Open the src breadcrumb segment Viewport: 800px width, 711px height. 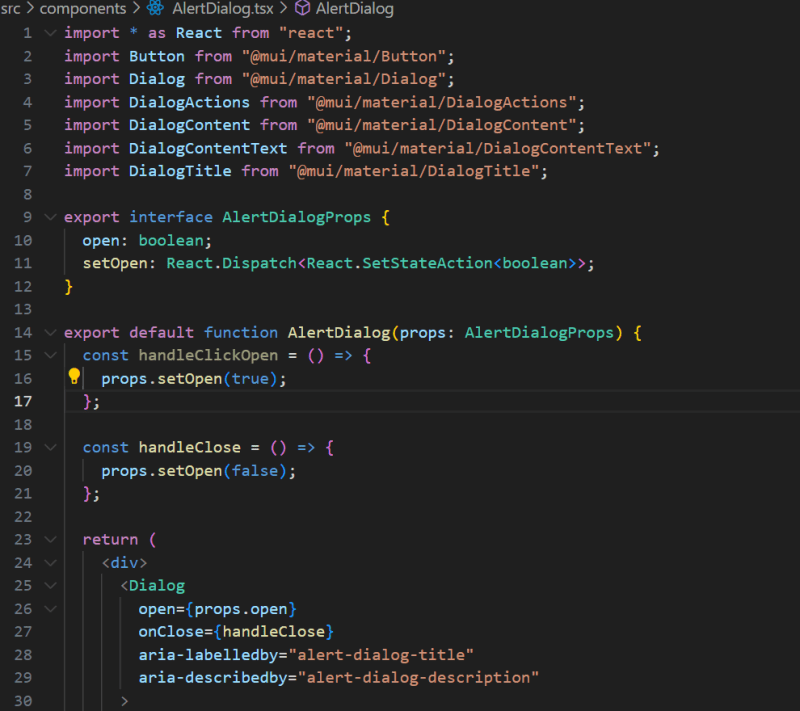tap(10, 8)
